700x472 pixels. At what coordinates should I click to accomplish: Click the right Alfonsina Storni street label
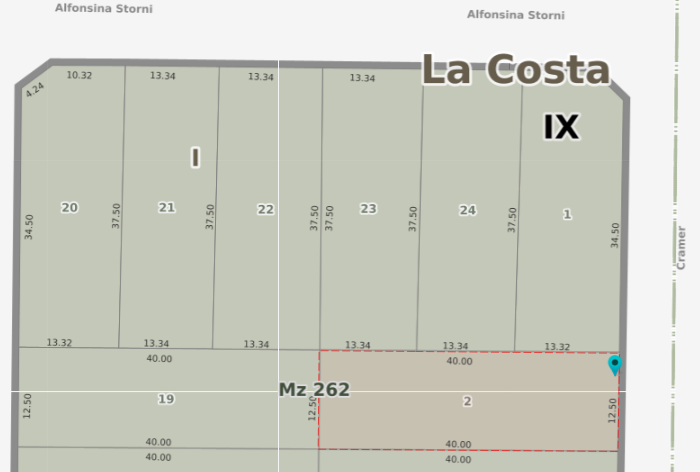(515, 15)
